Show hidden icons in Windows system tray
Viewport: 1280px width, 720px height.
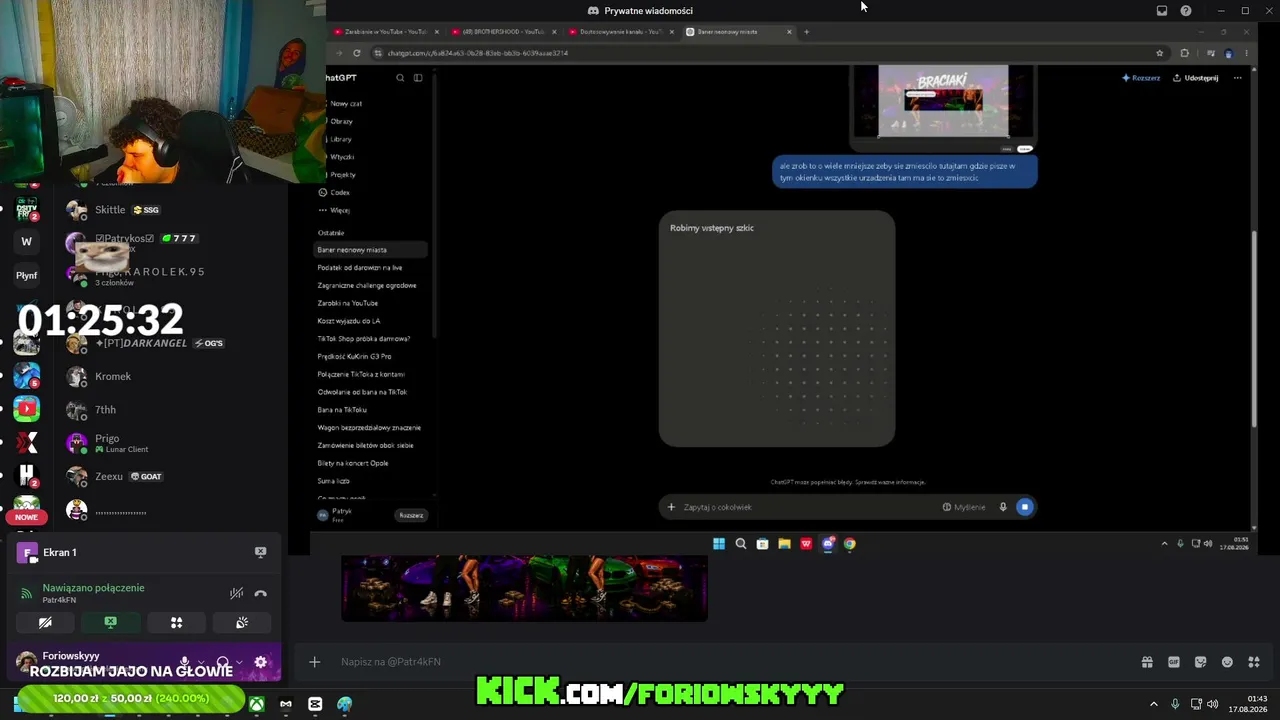[x=1153, y=704]
